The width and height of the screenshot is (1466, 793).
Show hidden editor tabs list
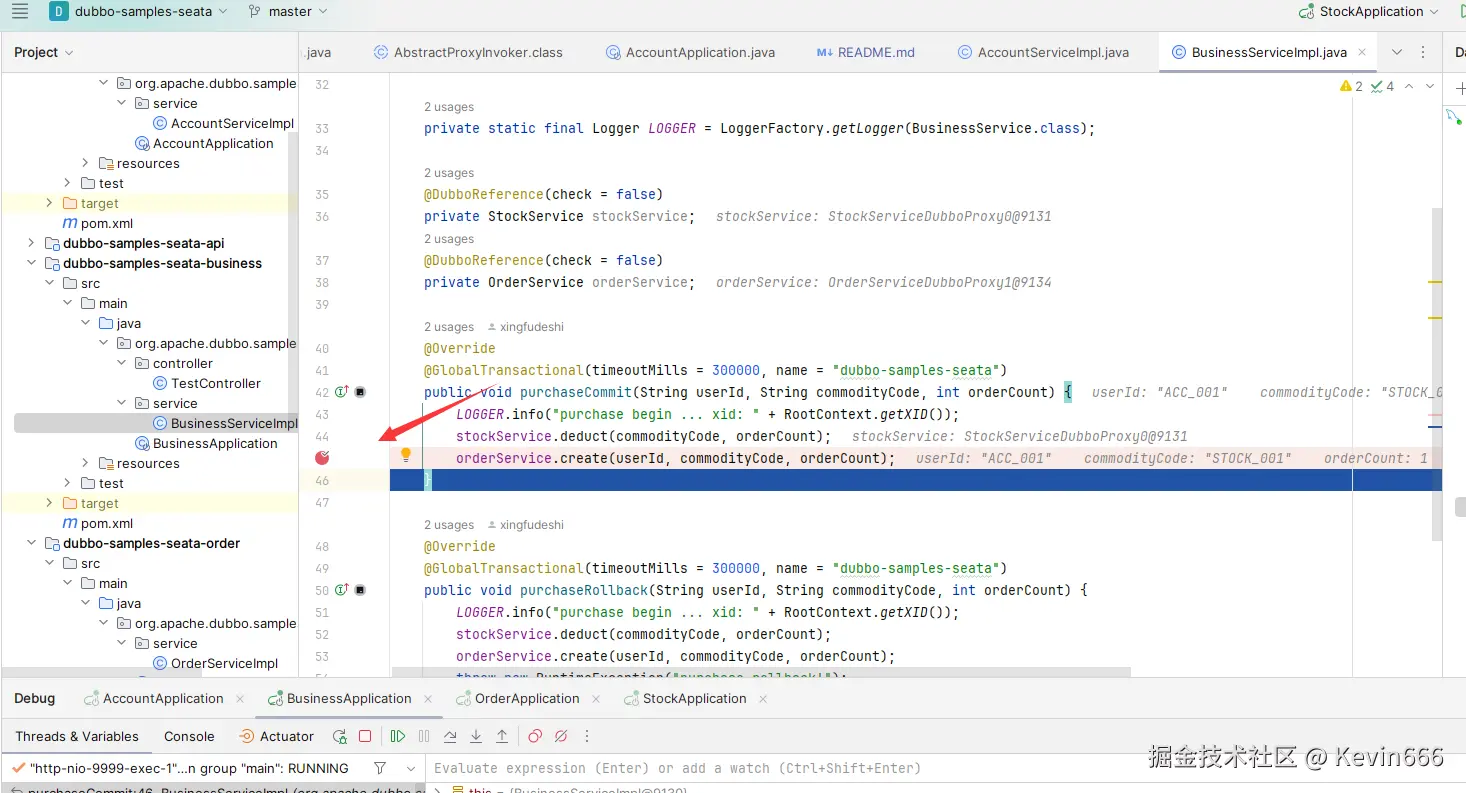pyautogui.click(x=1397, y=52)
